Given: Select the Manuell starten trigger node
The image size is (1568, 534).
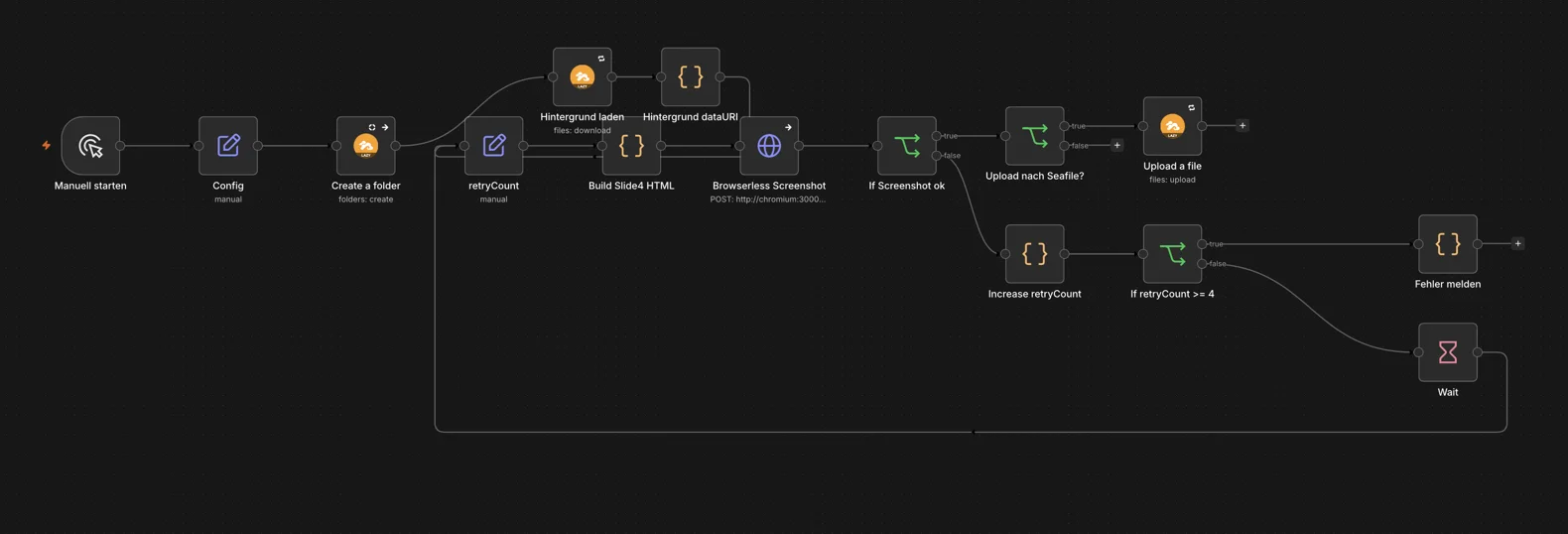Looking at the screenshot, I should pyautogui.click(x=90, y=146).
